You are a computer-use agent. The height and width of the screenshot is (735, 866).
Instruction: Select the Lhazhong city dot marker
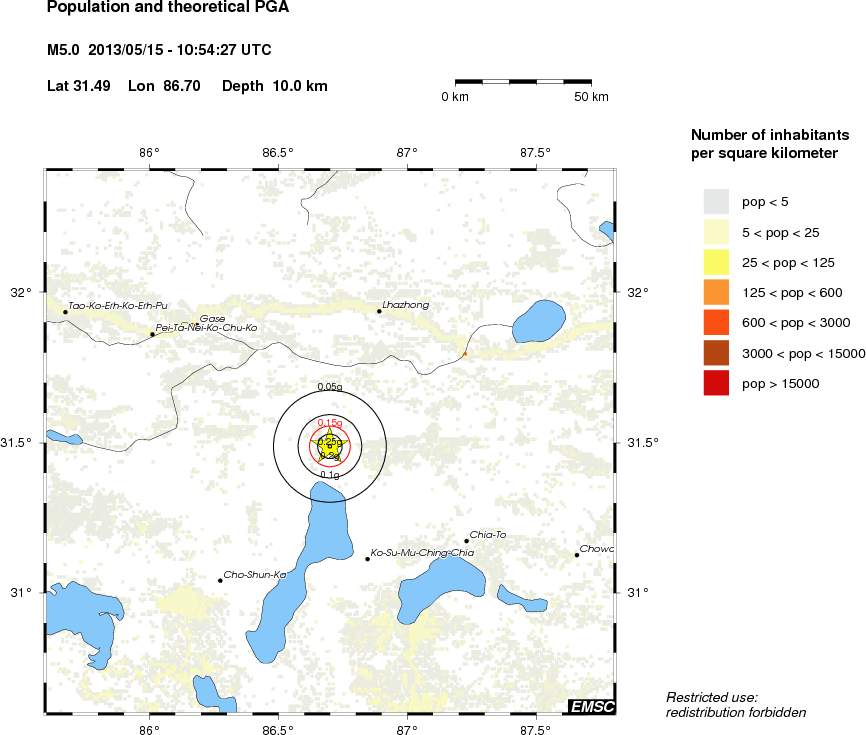tap(379, 311)
